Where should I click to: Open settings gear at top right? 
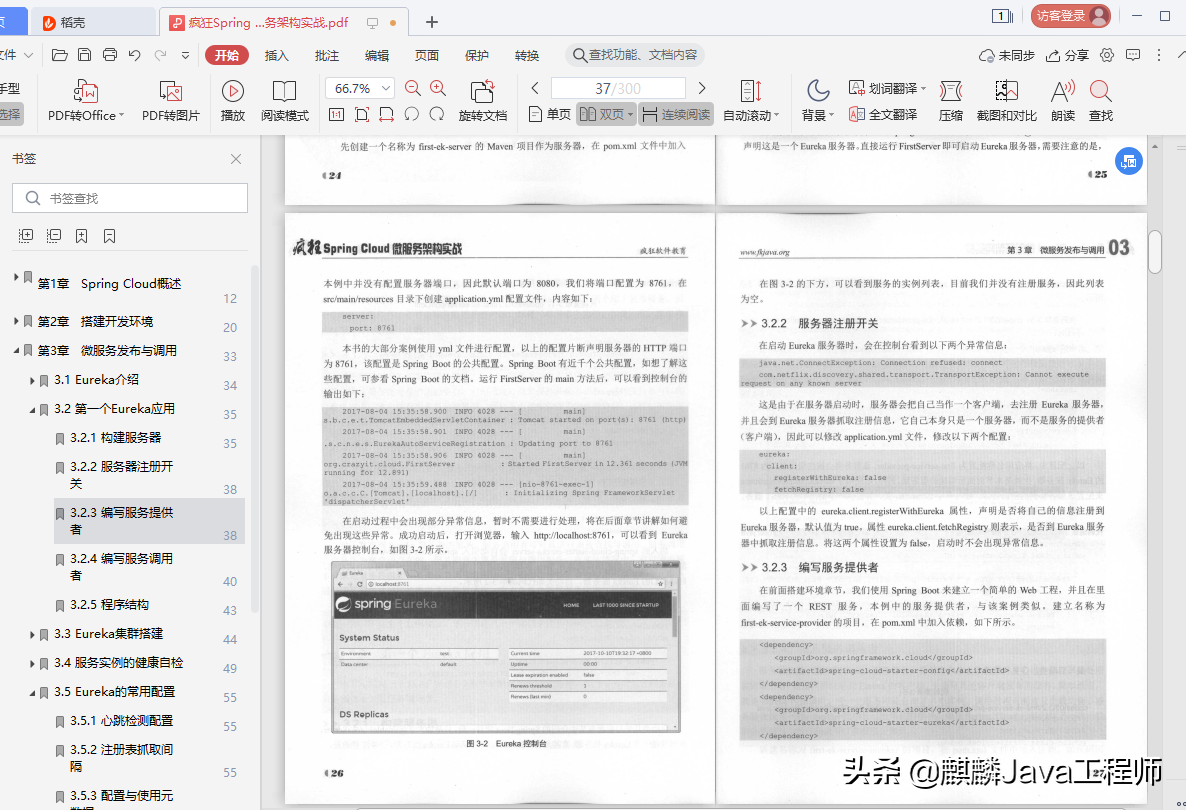[x=1107, y=55]
